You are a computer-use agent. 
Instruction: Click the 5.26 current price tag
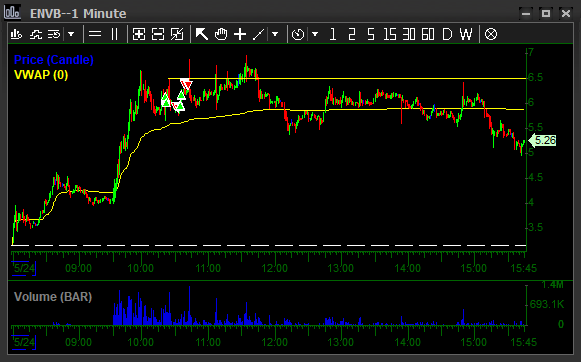coord(543,140)
